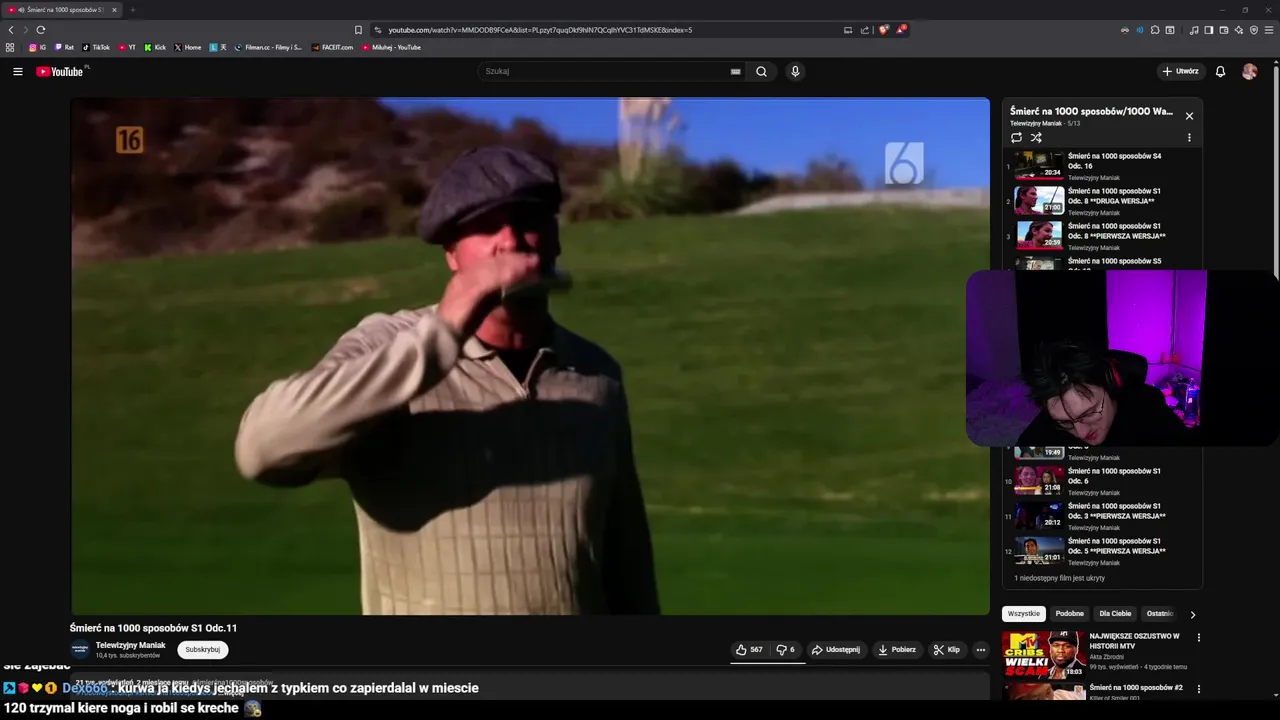Open the IG bookmark

point(37,47)
